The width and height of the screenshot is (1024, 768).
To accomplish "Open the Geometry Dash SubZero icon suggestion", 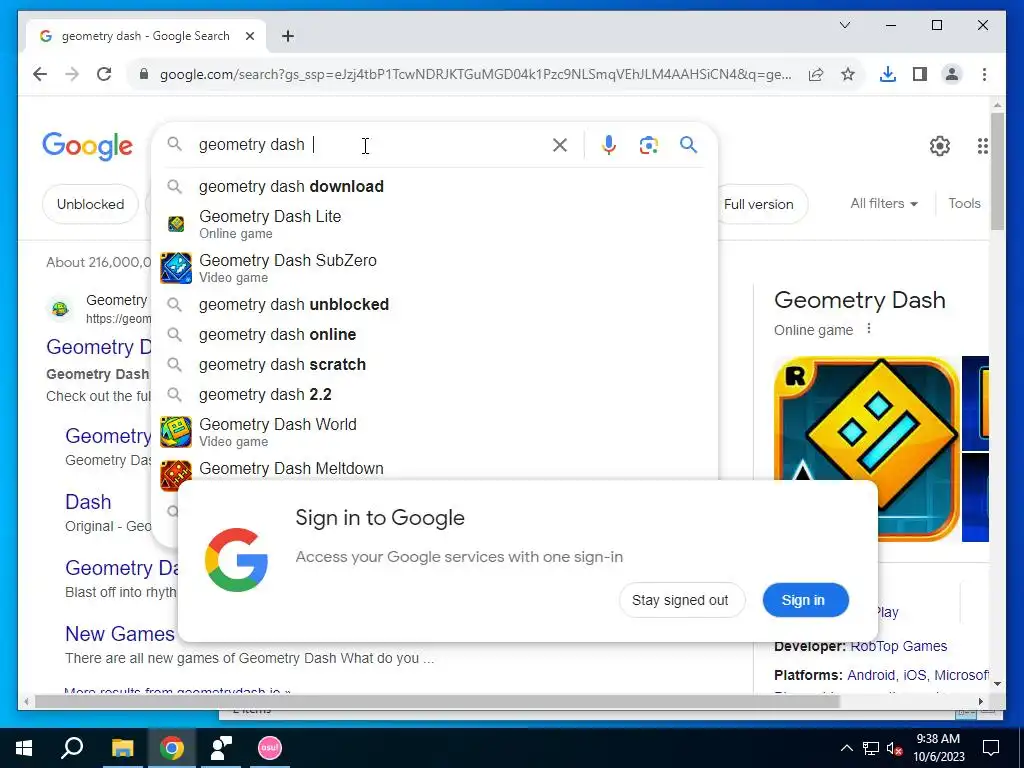I will 176,268.
